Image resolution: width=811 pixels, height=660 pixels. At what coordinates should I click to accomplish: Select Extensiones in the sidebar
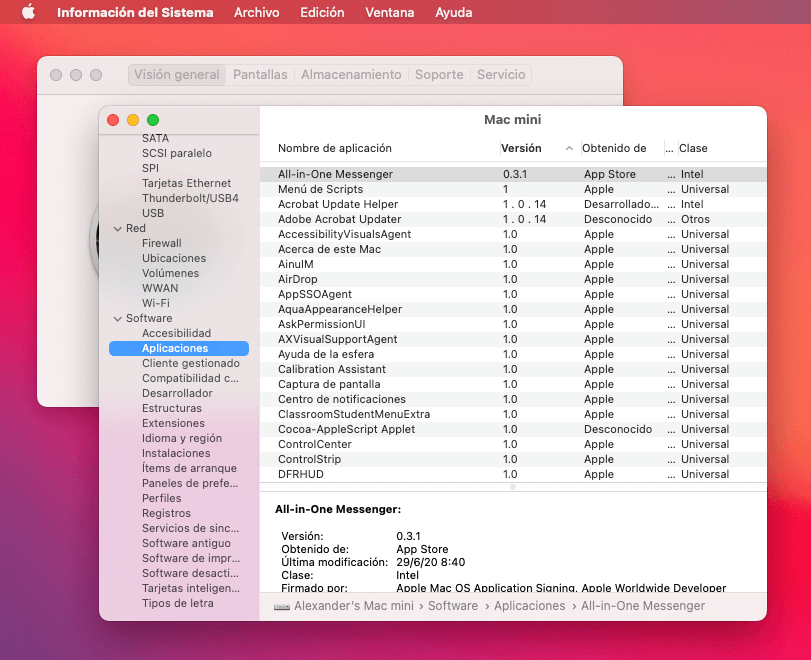(173, 424)
